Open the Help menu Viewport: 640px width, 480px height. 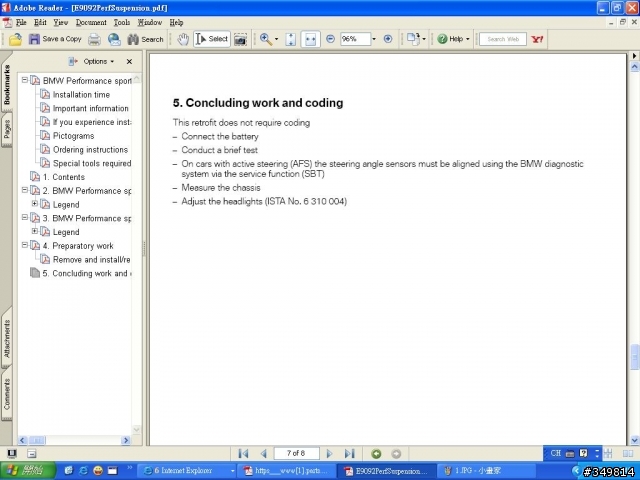pyautogui.click(x=176, y=22)
